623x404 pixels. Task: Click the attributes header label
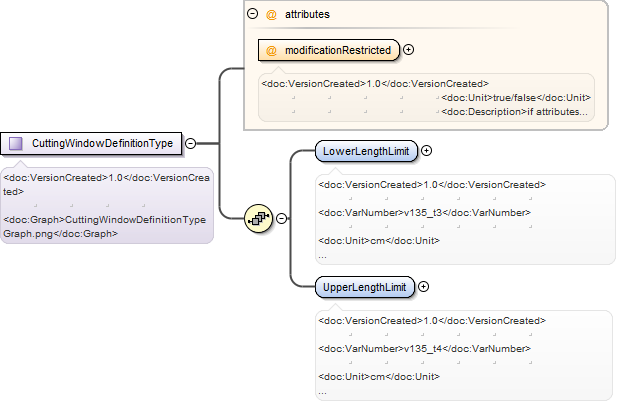(x=307, y=14)
